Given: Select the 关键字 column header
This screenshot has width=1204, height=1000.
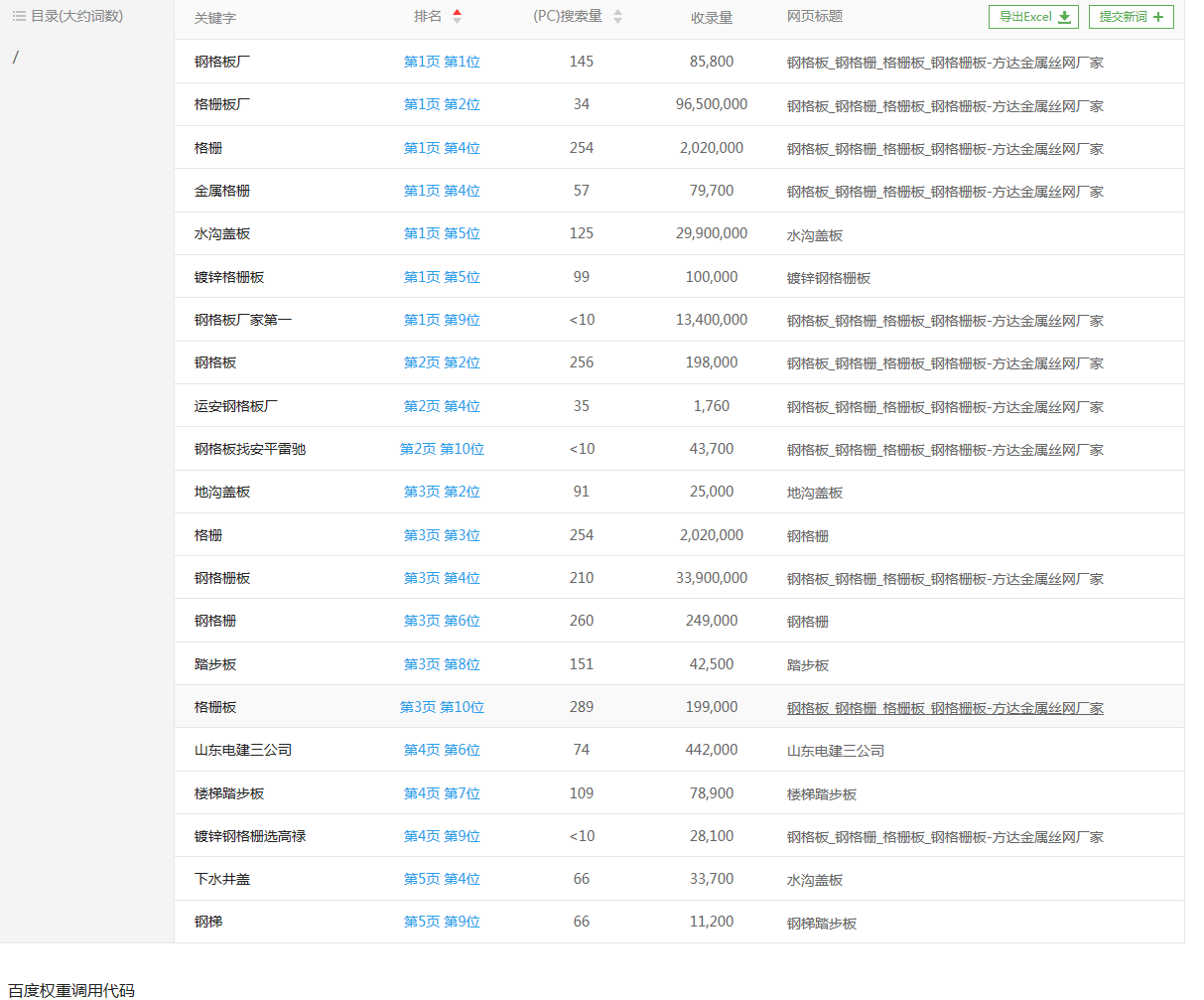Looking at the screenshot, I should 214,16.
